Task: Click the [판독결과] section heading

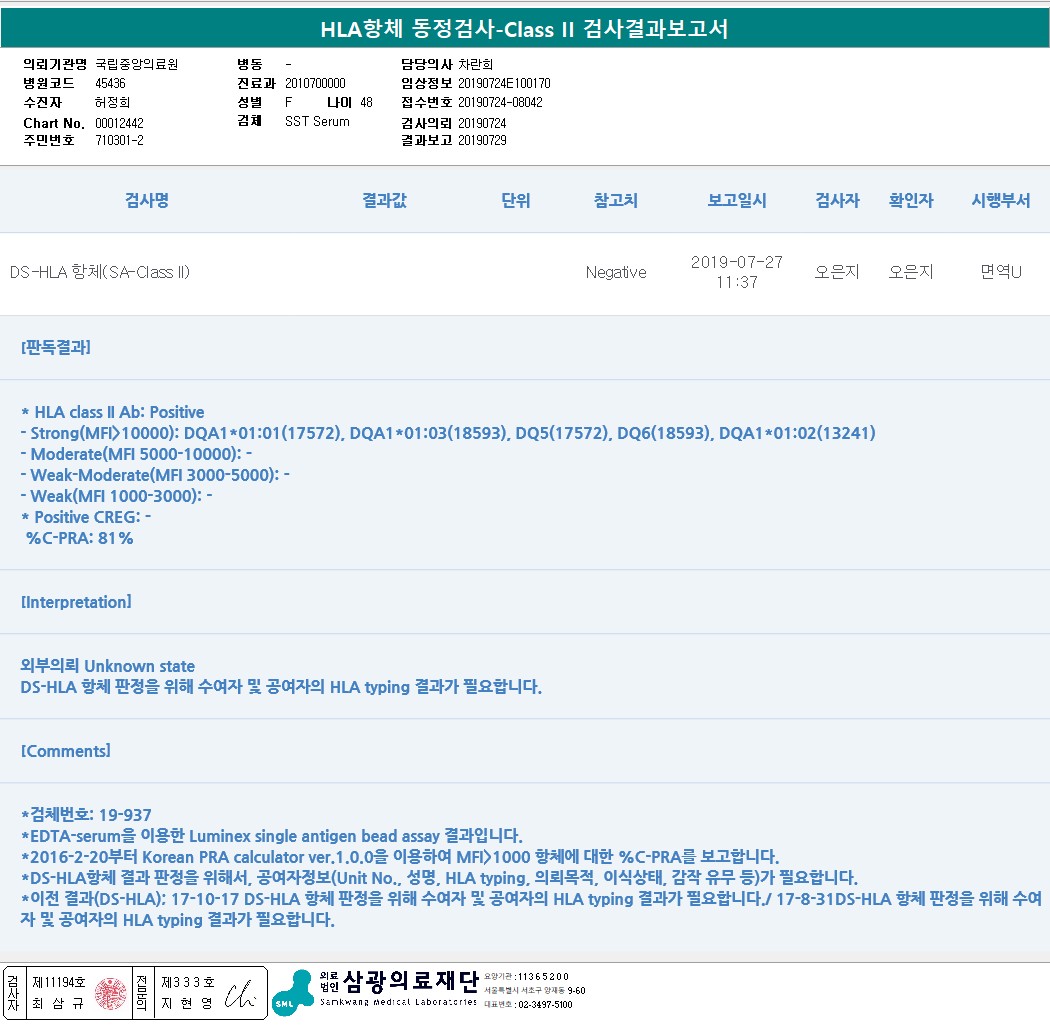Action: click(56, 347)
